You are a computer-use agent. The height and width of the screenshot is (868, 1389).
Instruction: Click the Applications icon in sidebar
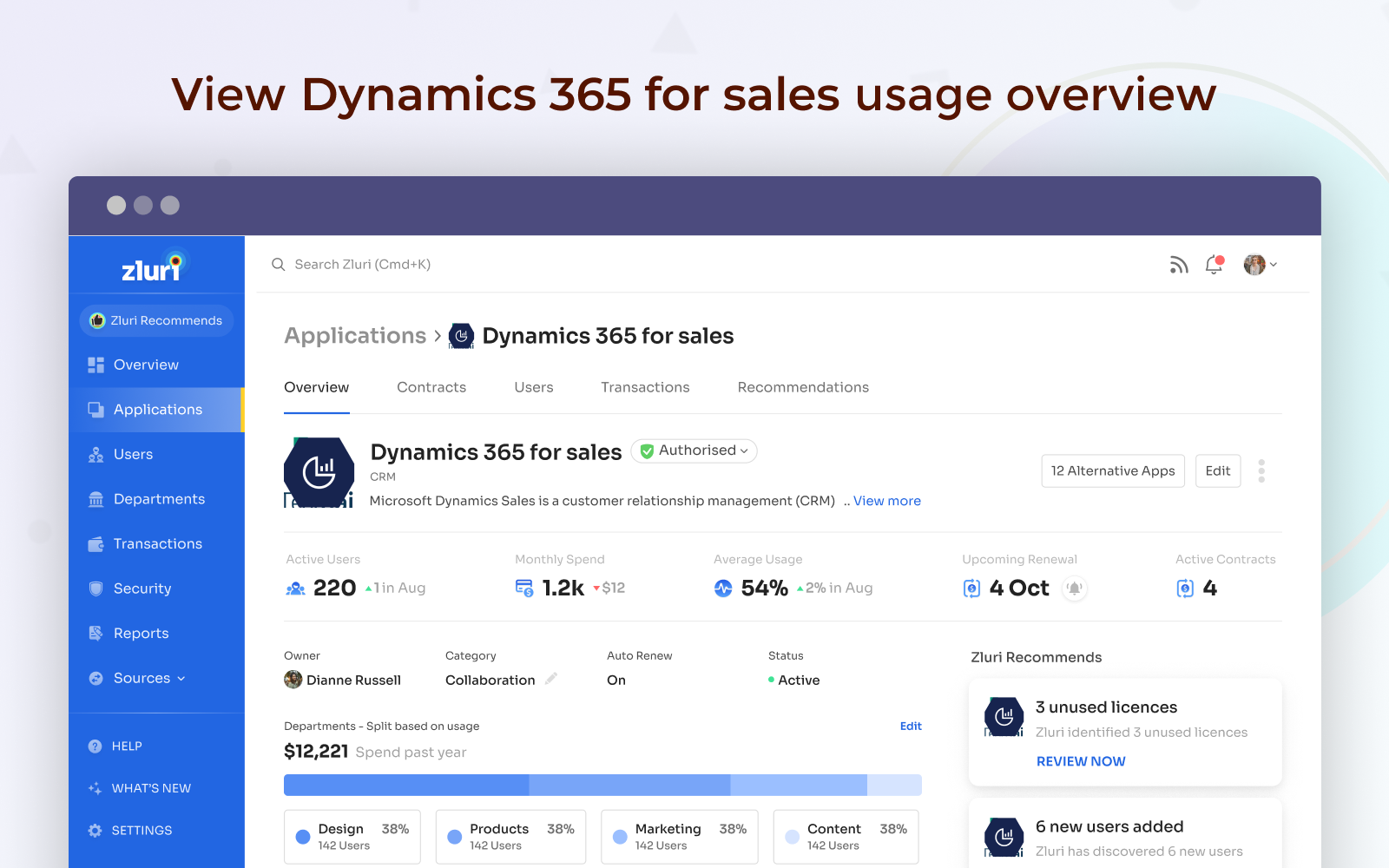click(x=95, y=410)
